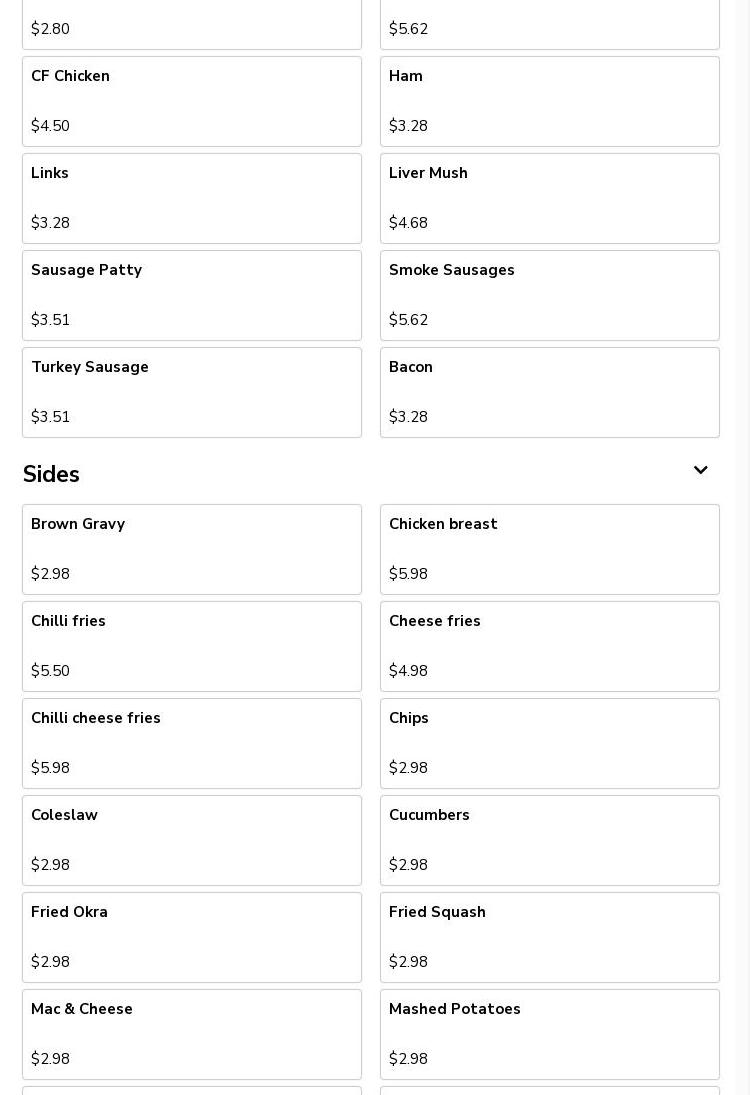Viewport: 750px width, 1095px height.
Task: Select the Cheese fries side
Action: 550,646
